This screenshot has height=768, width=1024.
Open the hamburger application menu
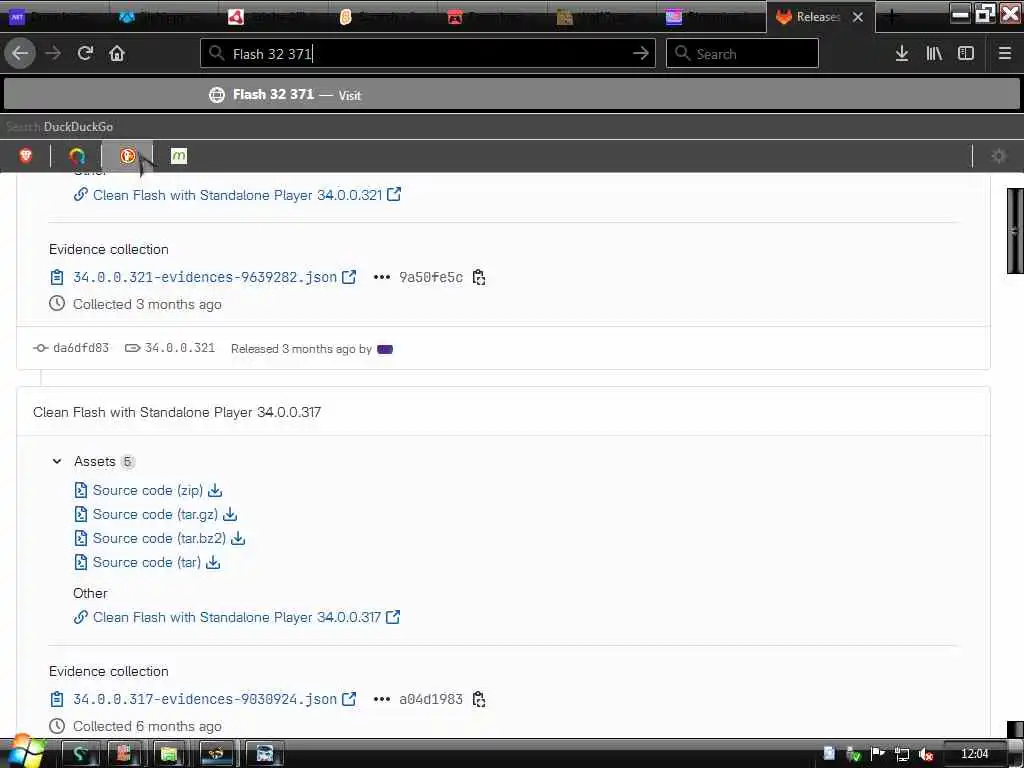click(x=1005, y=54)
